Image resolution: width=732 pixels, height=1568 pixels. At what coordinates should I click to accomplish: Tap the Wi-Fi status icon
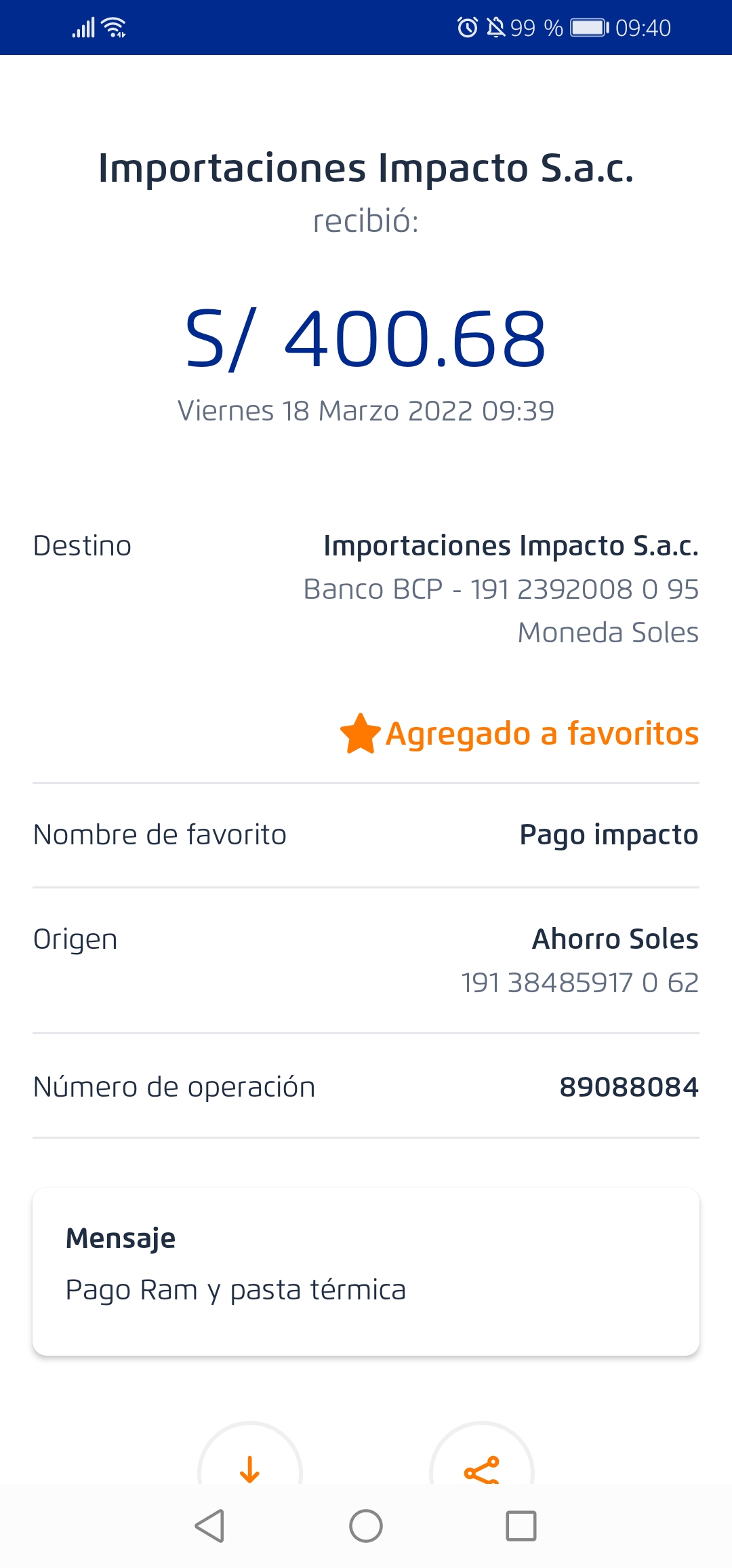tap(114, 28)
